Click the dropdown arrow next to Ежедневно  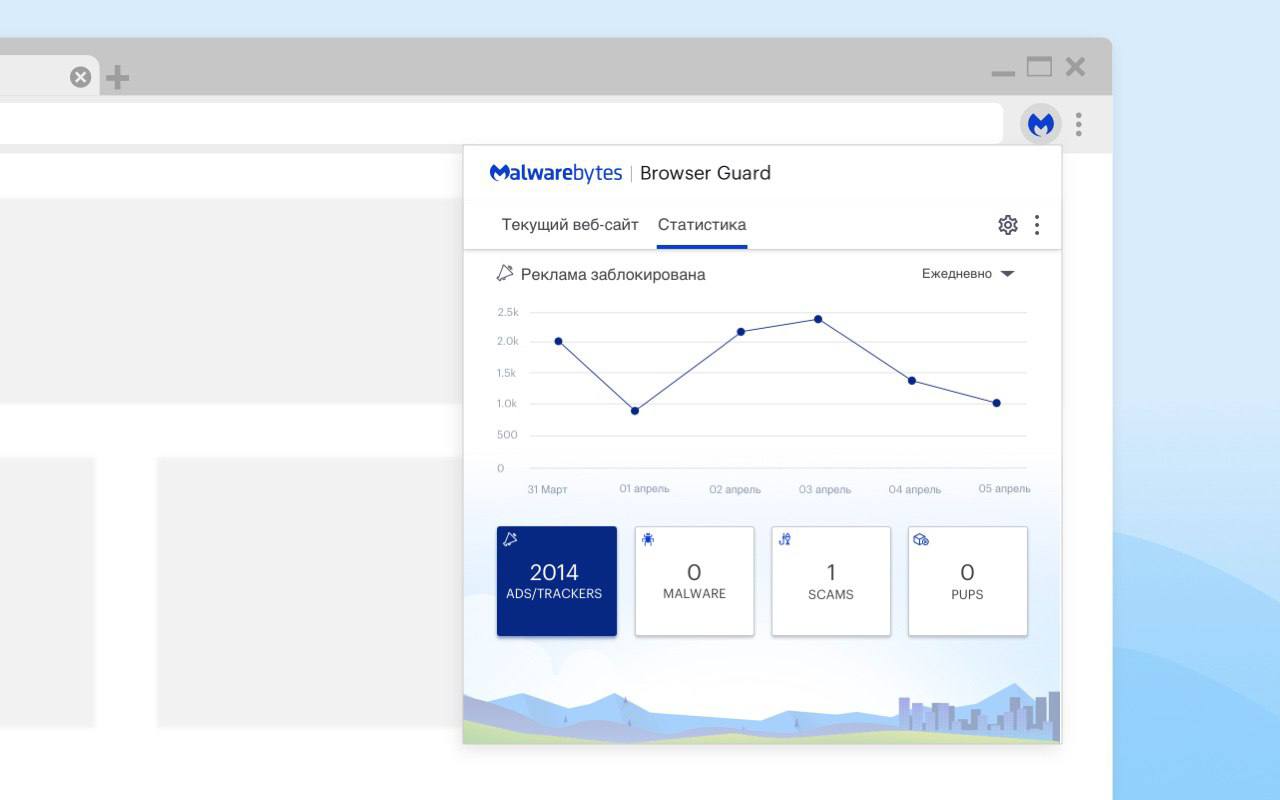(x=1007, y=274)
